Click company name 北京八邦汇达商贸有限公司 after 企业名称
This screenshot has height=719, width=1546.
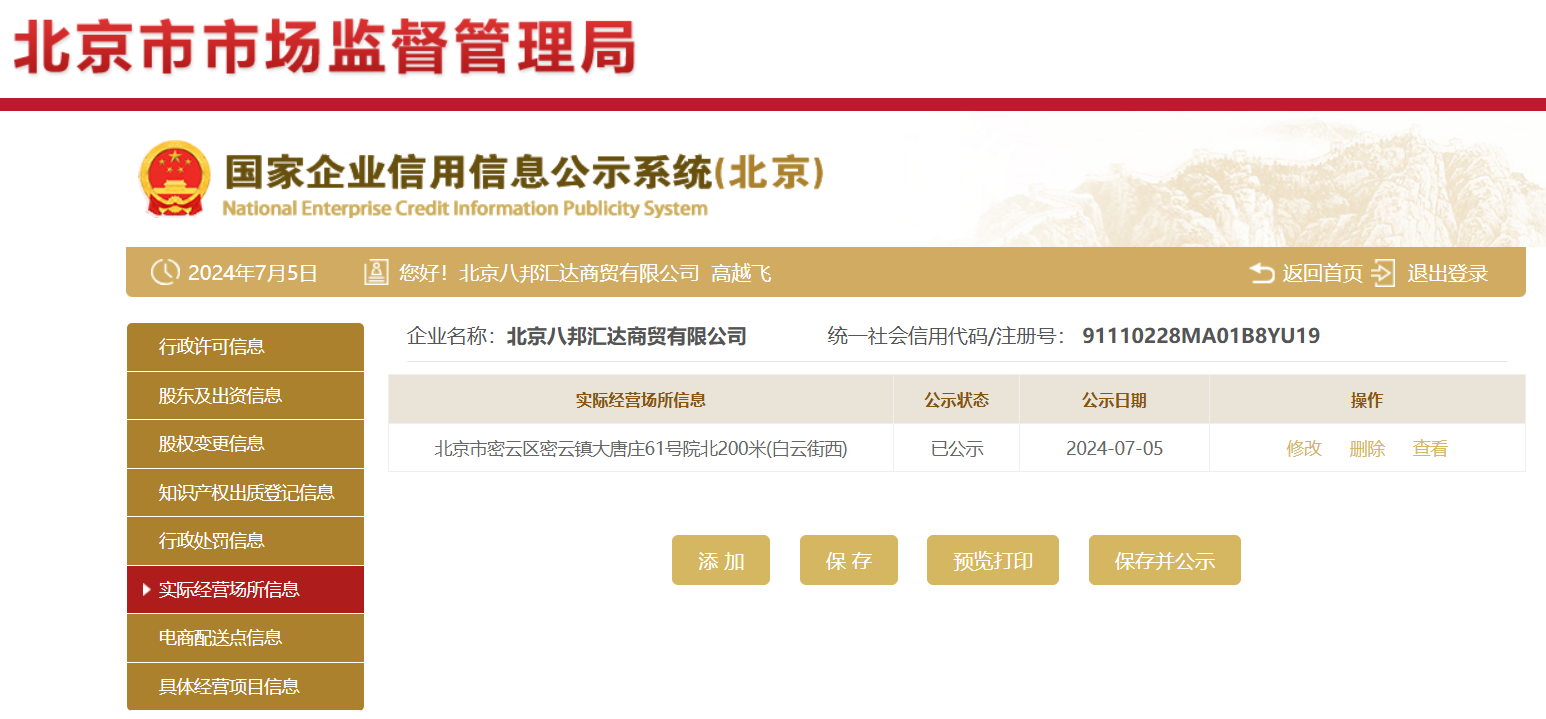click(x=627, y=336)
